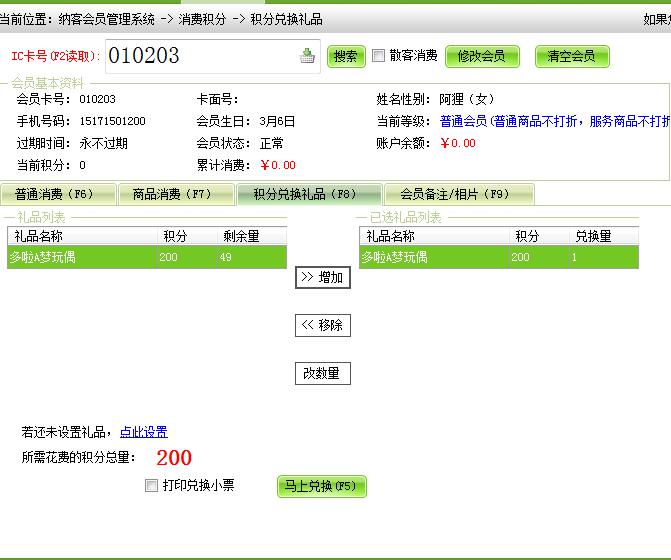Toggle the 散客消费 checkbox
The image size is (671, 560).
pos(378,56)
